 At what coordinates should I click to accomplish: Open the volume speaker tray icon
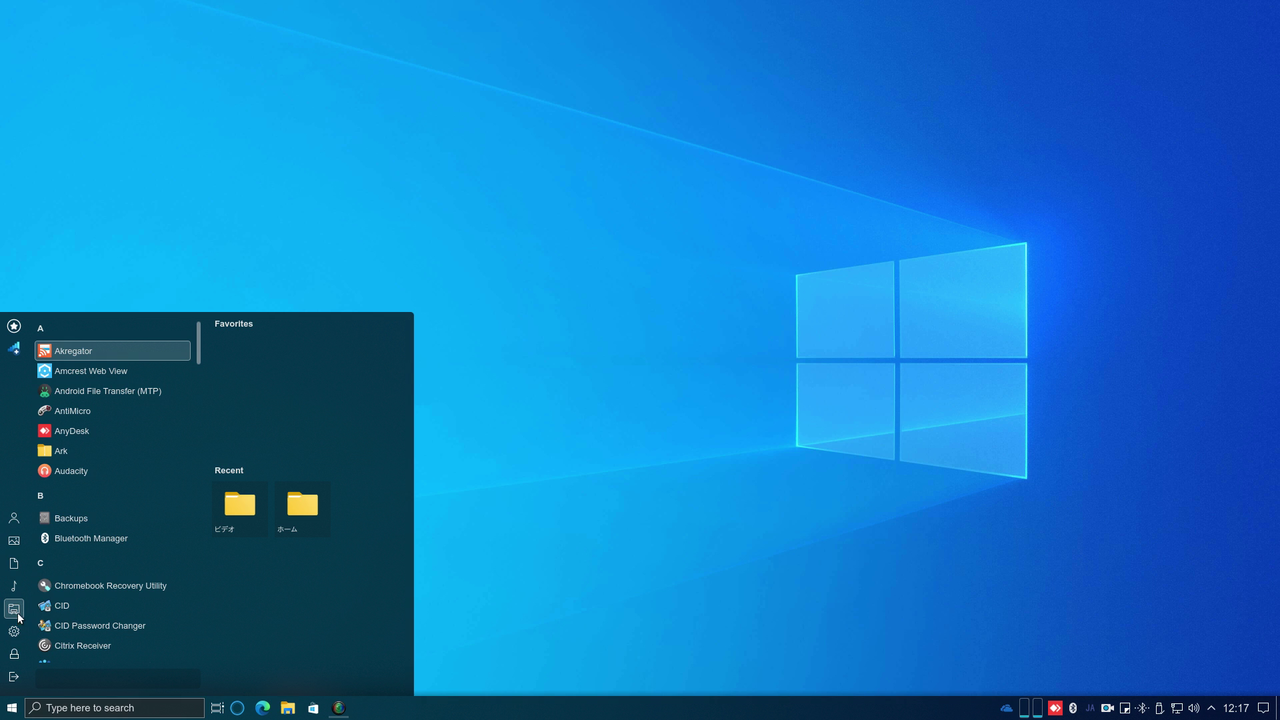[1194, 708]
